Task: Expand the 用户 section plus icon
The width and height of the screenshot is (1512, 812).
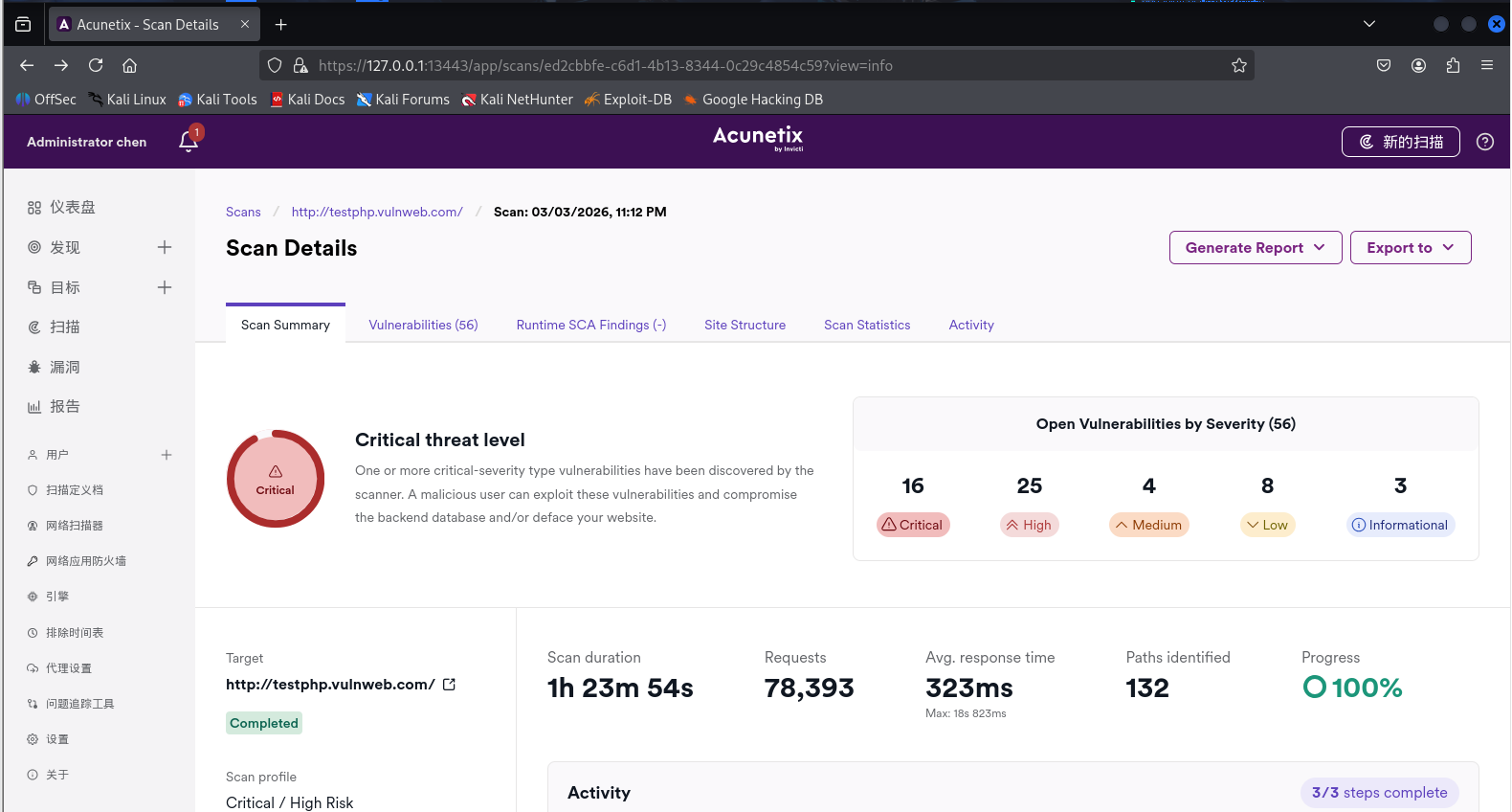Action: [167, 455]
